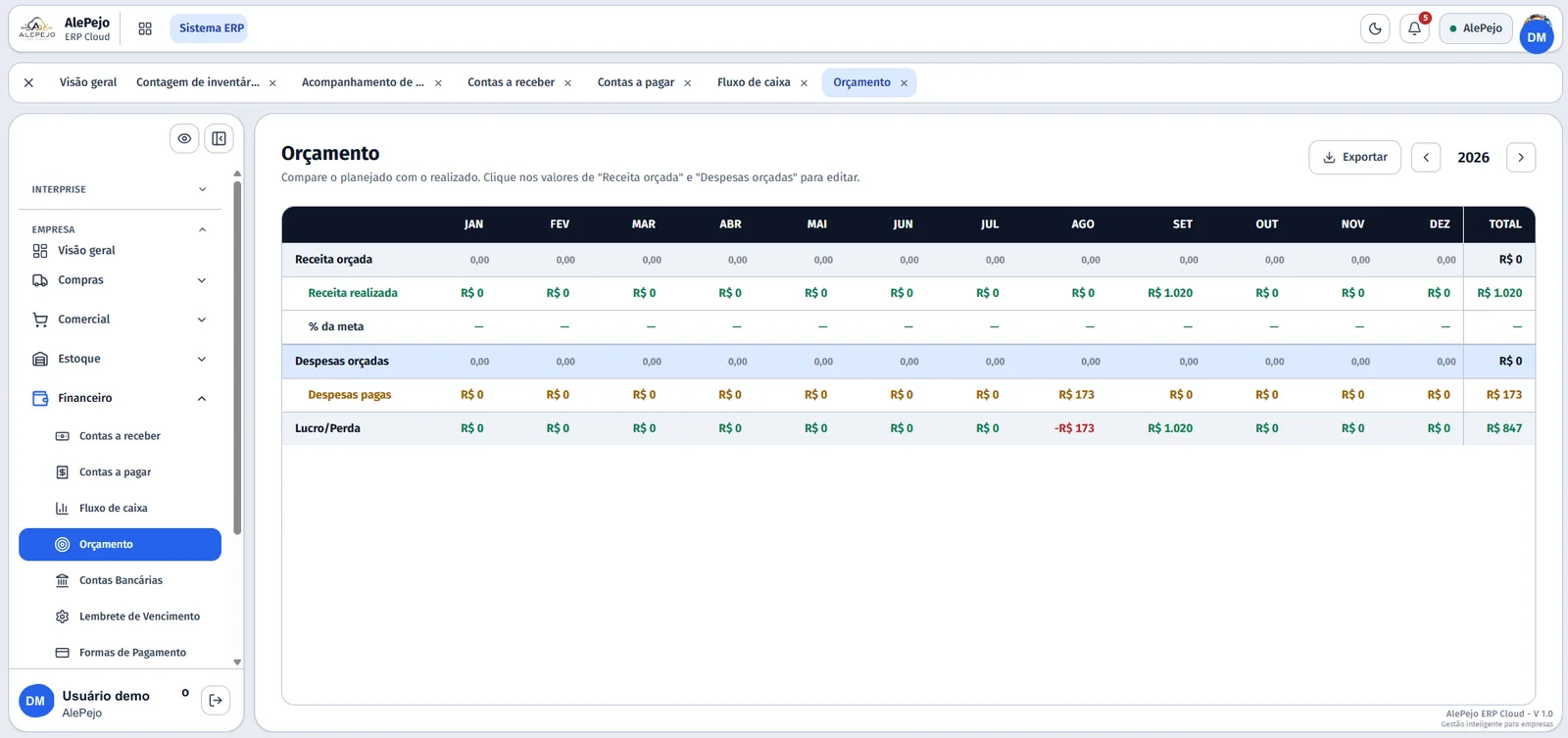This screenshot has height=738, width=1568.
Task: Click the AlePejo logo
Action: click(x=37, y=28)
